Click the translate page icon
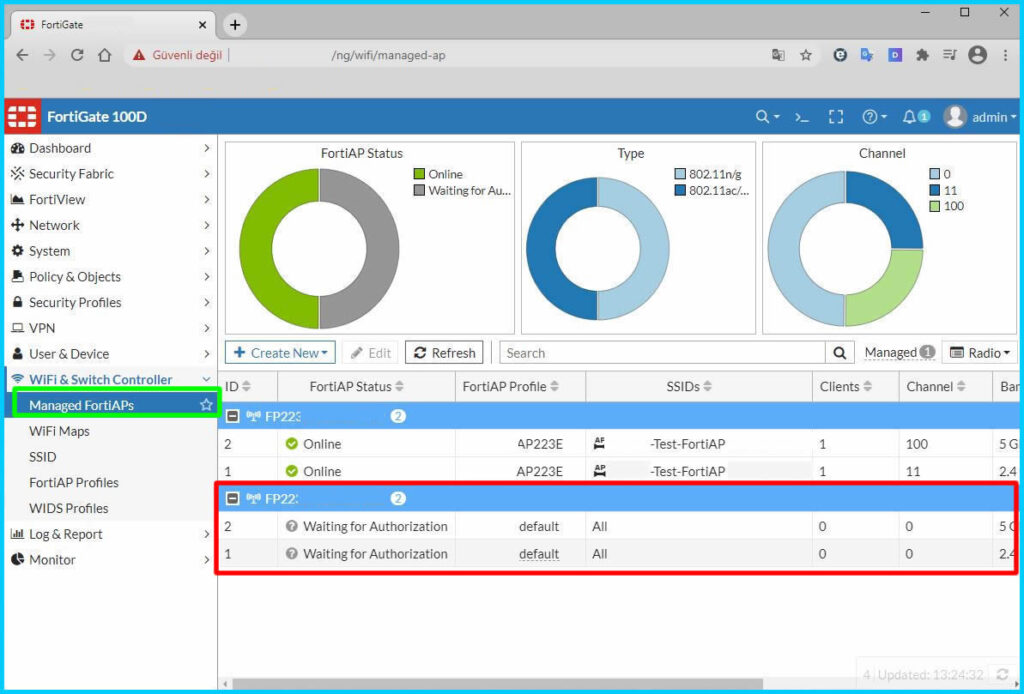 click(778, 55)
